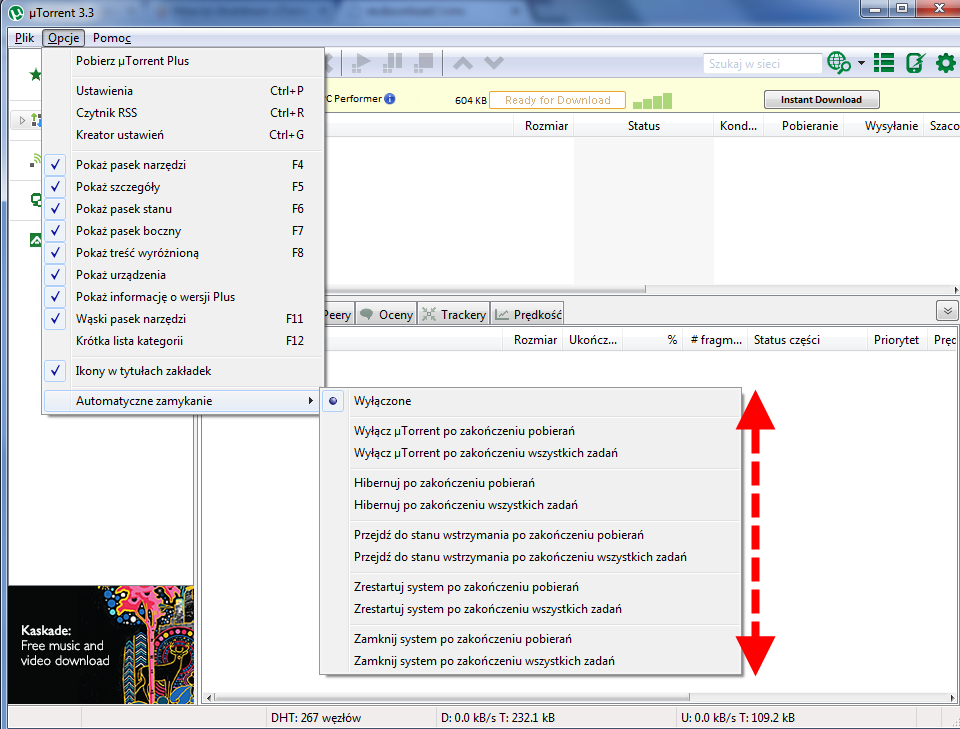The width and height of the screenshot is (960, 729).
Task: Click the torrents up/down arrows sidebar icon
Action: click(x=37, y=120)
